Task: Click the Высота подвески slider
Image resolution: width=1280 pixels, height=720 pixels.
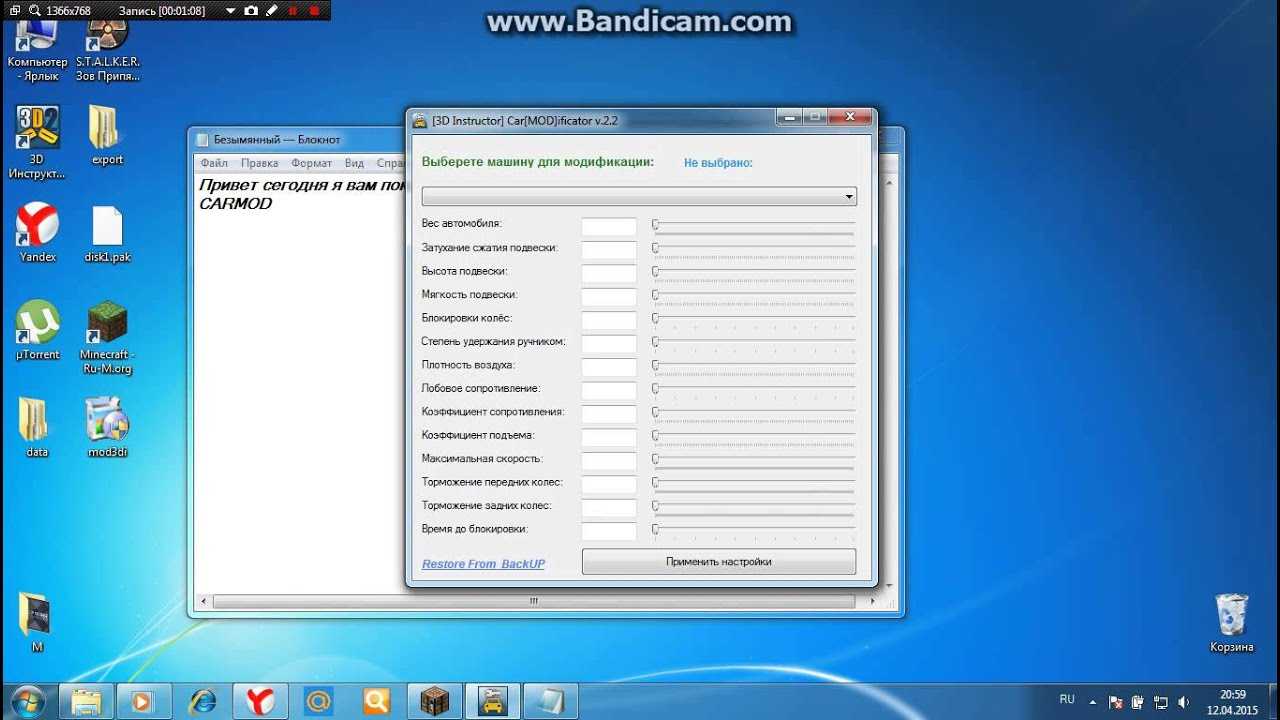Action: point(754,272)
